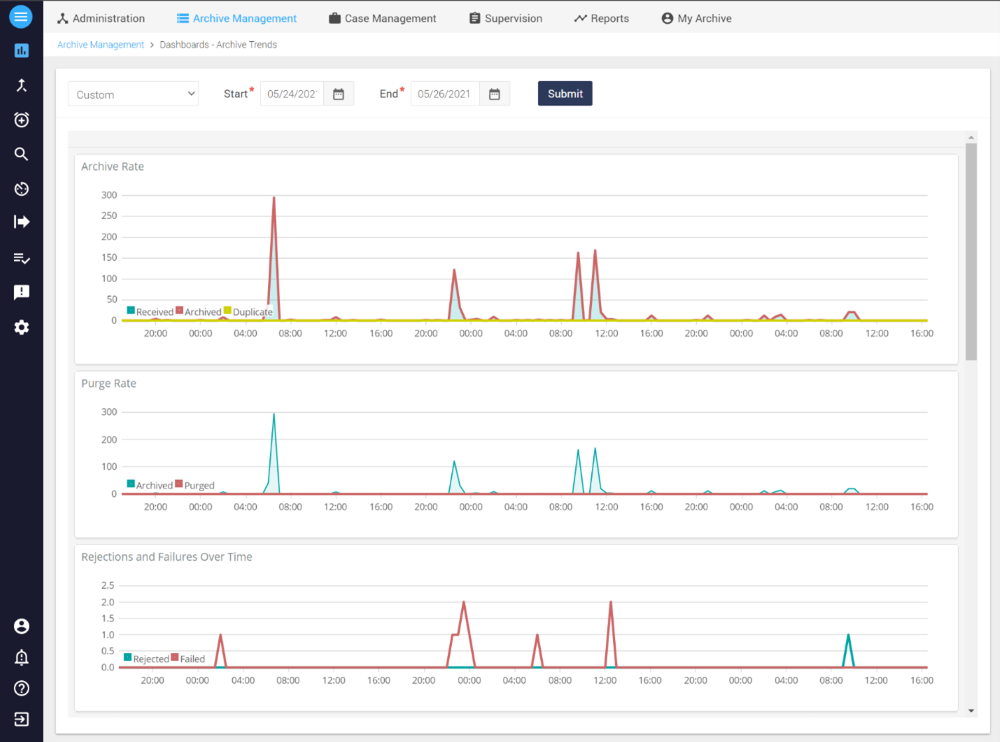Click the Purge Rate chart title
Image resolution: width=1000 pixels, height=742 pixels.
[x=108, y=383]
